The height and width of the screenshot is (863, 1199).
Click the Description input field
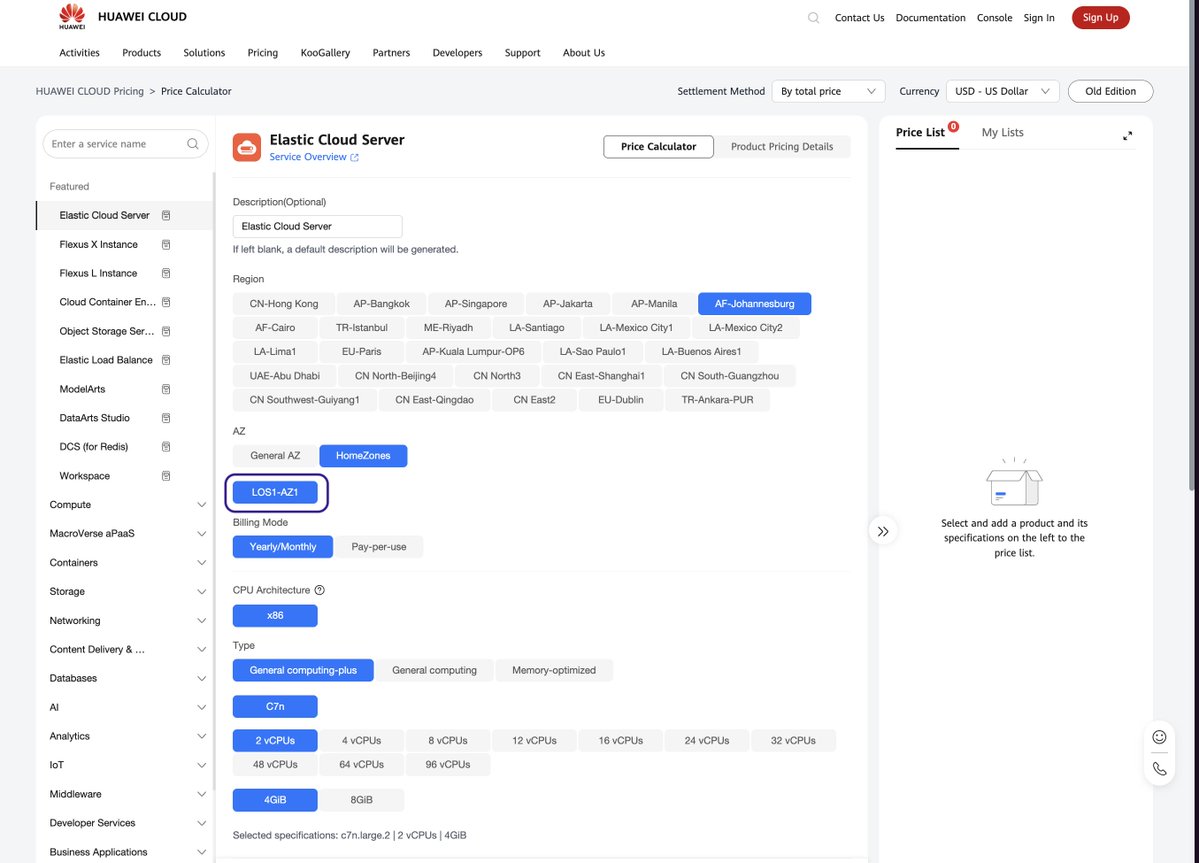pyautogui.click(x=317, y=226)
